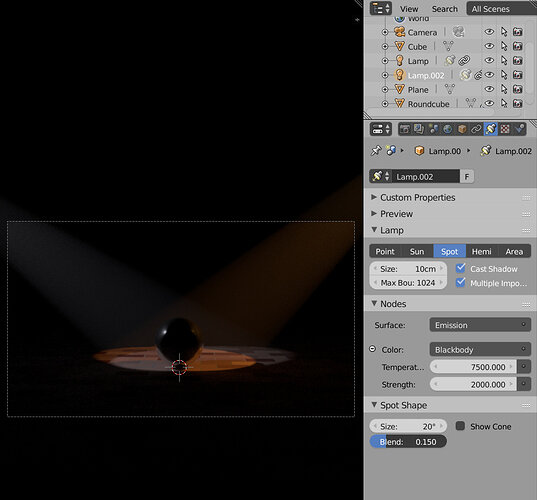537x500 pixels.
Task: Open the Render properties camera tab
Action: pos(405,129)
